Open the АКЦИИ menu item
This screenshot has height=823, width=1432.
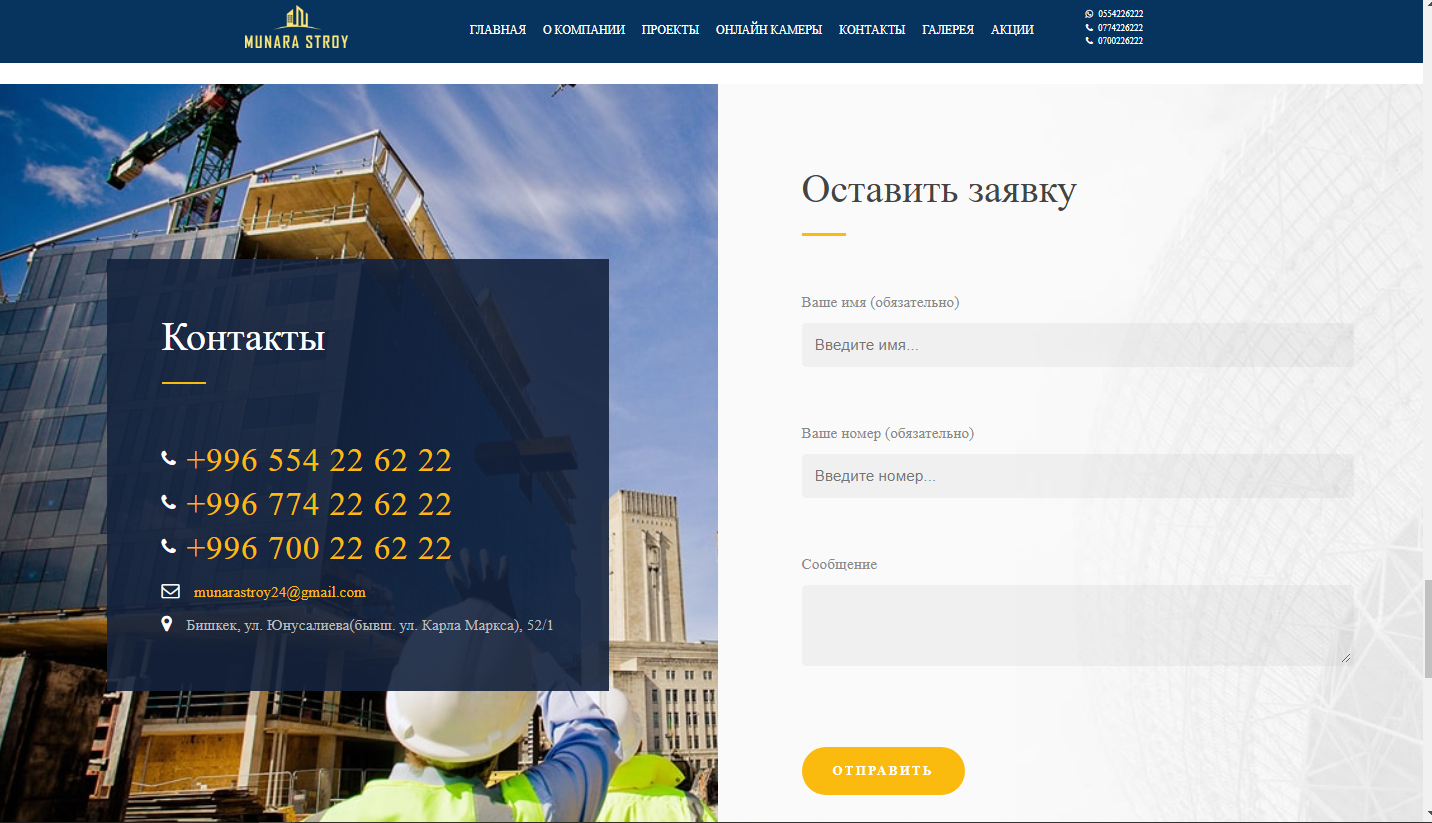pyautogui.click(x=1012, y=30)
